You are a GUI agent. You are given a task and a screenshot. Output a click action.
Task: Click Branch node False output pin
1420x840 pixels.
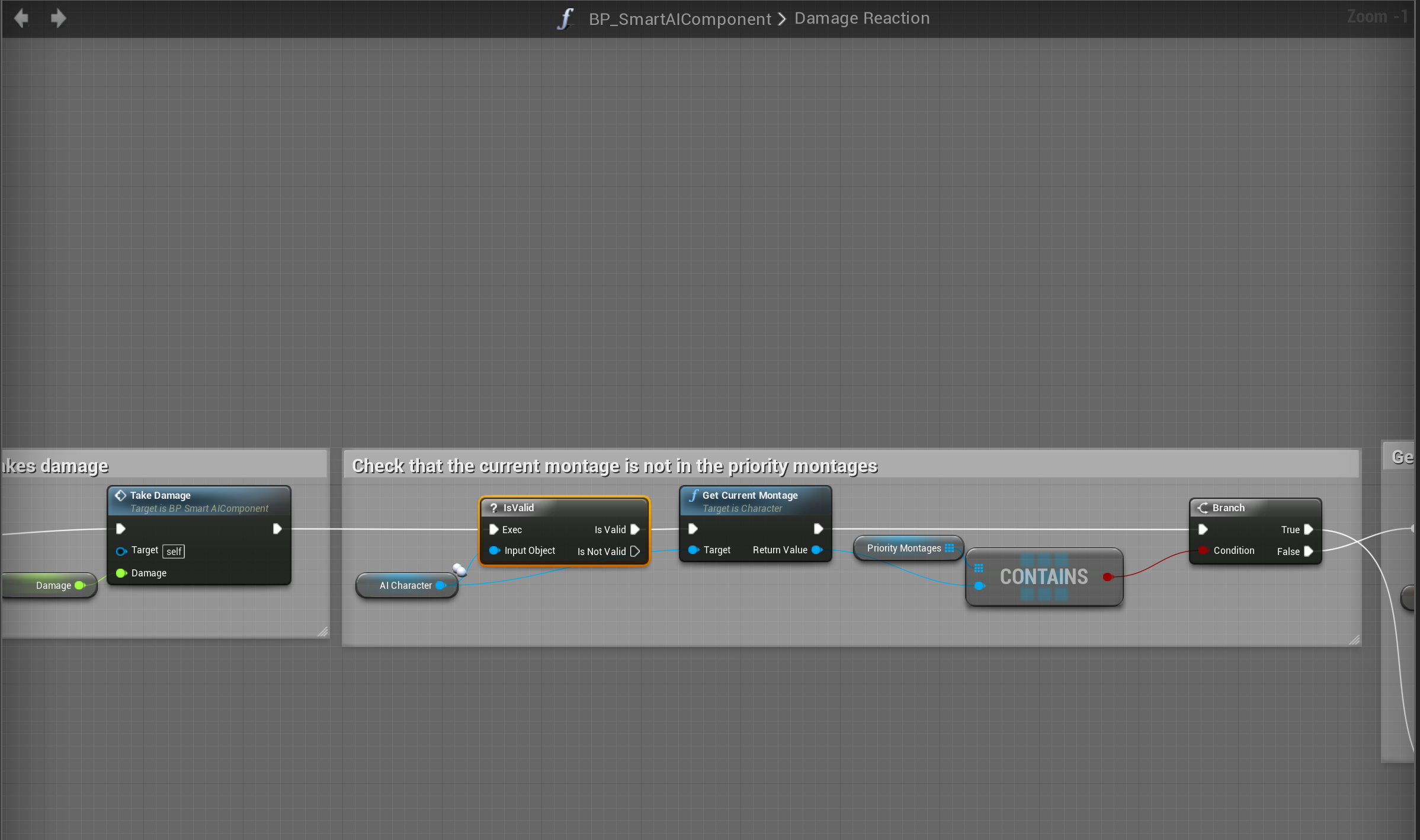click(x=1309, y=552)
